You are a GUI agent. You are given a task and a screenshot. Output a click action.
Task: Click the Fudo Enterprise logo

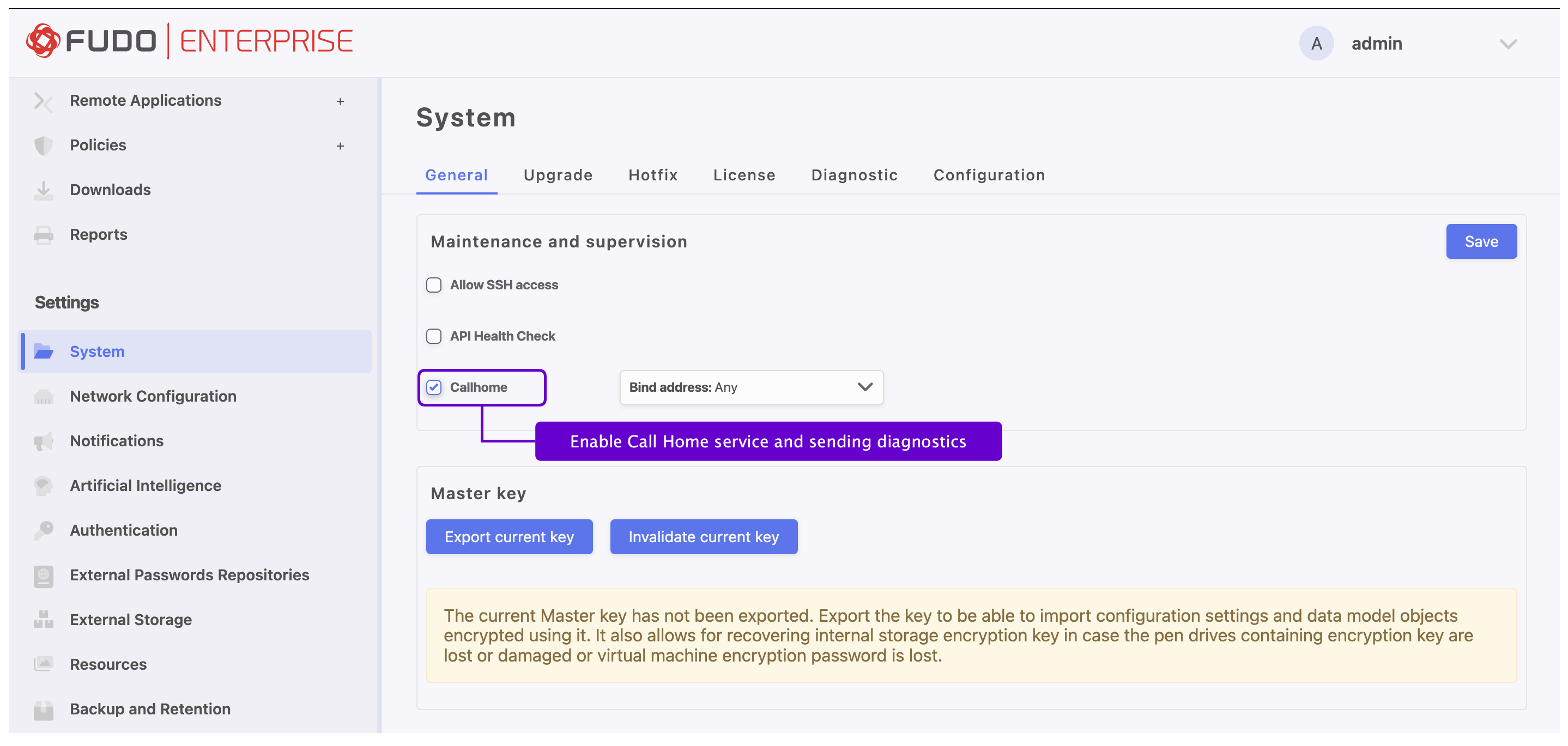coord(189,41)
